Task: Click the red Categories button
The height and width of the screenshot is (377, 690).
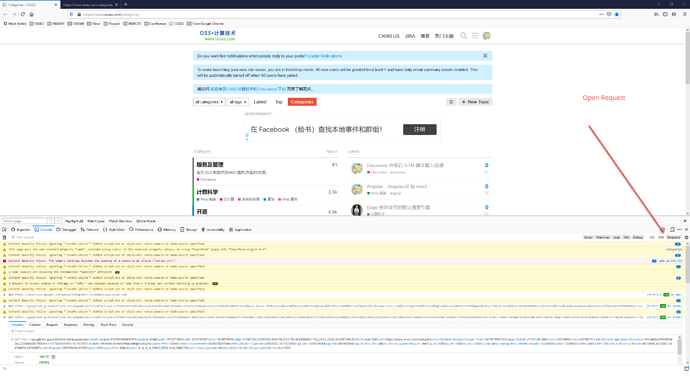Action: (302, 102)
